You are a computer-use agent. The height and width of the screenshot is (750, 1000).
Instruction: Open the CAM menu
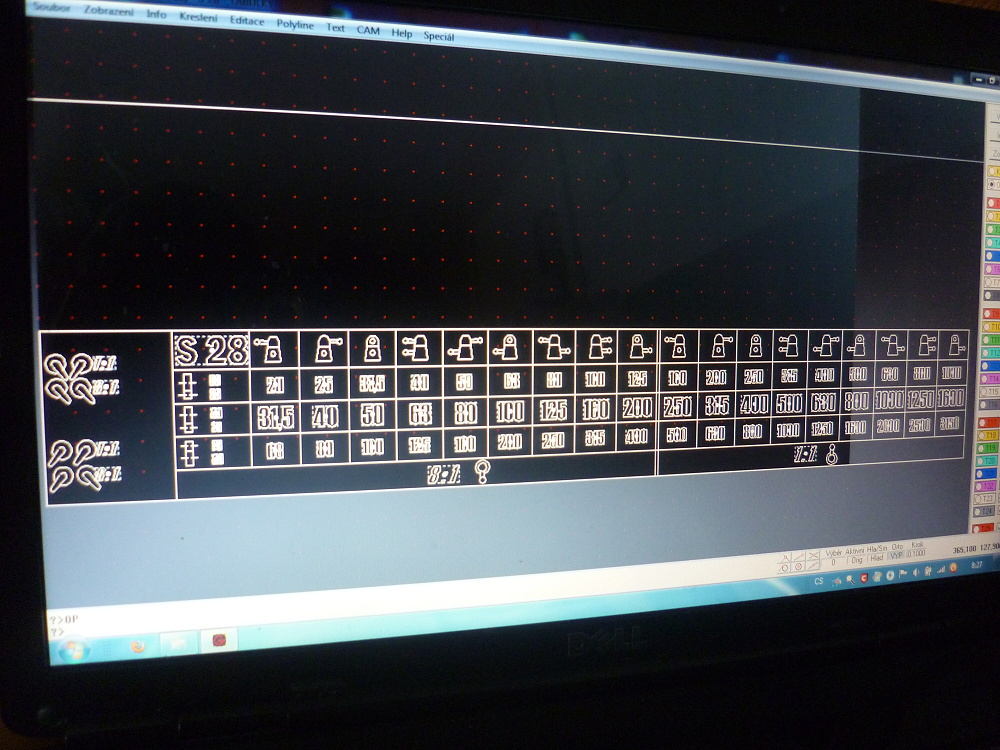click(x=368, y=30)
